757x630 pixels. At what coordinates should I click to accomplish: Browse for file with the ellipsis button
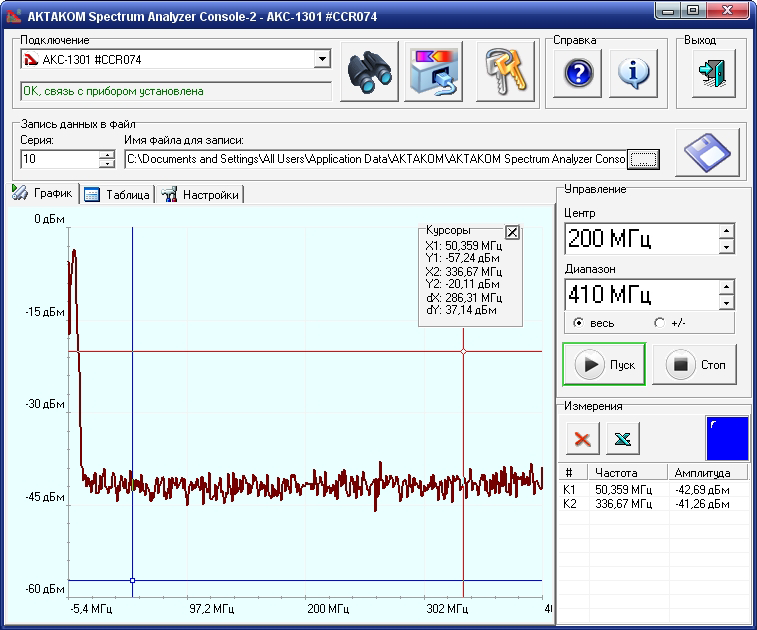tap(644, 159)
